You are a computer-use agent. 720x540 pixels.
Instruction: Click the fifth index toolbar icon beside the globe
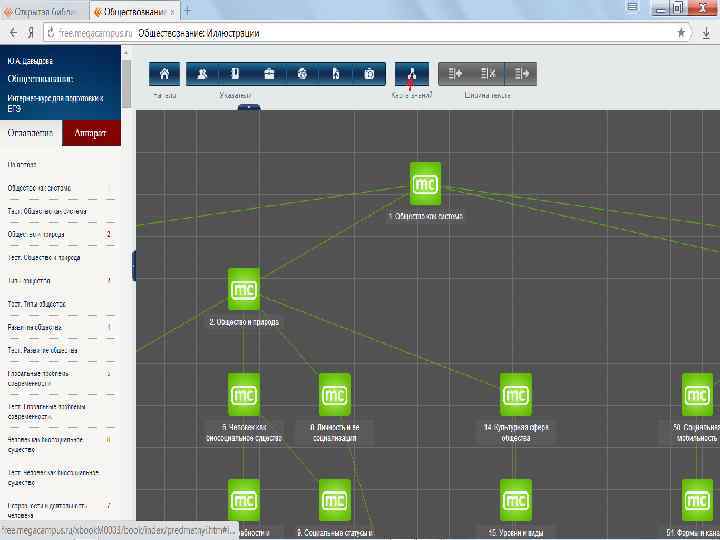(x=336, y=73)
